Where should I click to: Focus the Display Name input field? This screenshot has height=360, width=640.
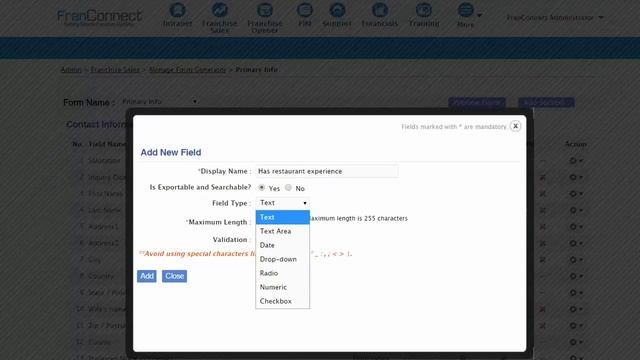click(327, 171)
